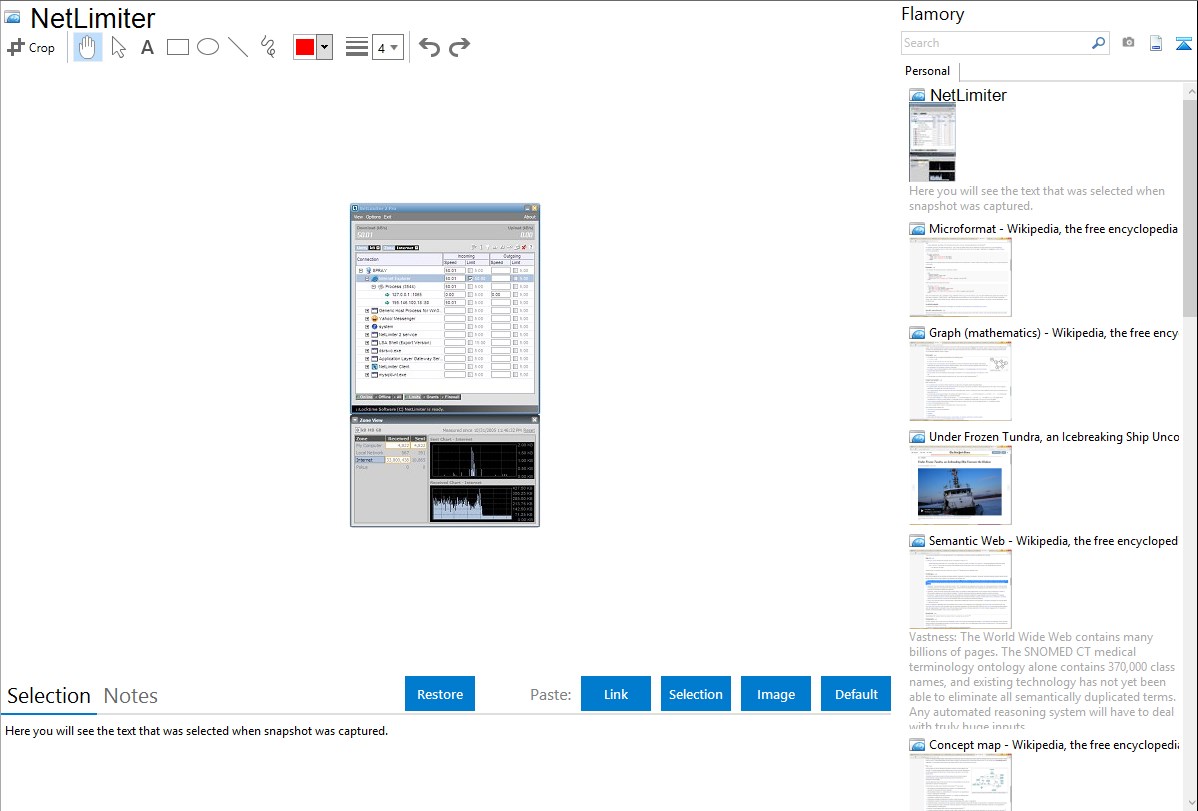Viewport: 1198px width, 811px height.
Task: Click the NetLimiter title in sidebar list
Action: 968,96
